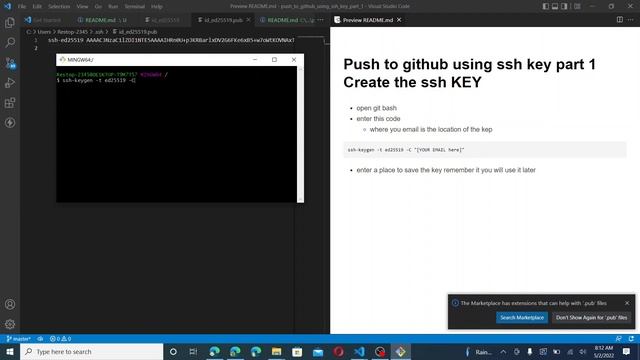Open the Selection menu
This screenshot has width=640, height=360.
point(59,7)
